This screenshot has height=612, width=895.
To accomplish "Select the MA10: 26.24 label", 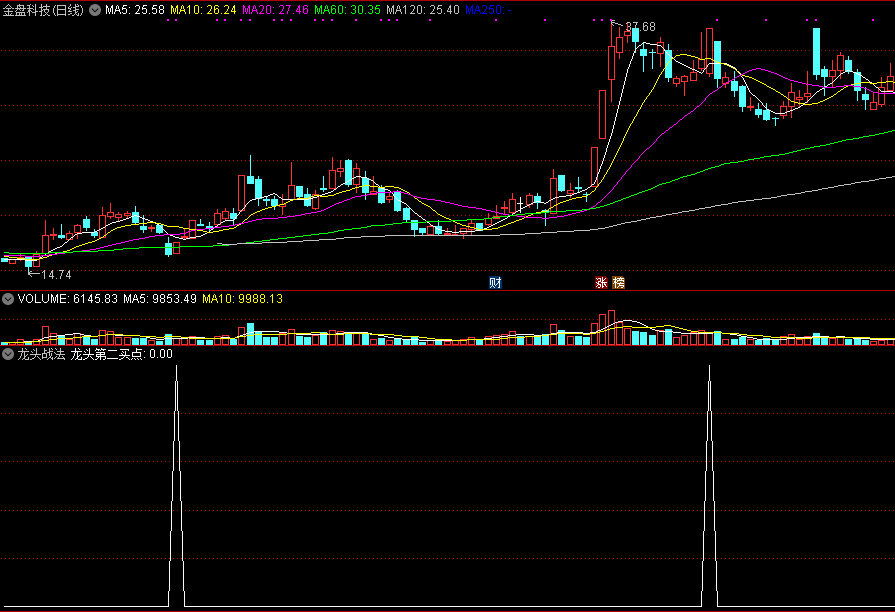I will click(x=203, y=10).
